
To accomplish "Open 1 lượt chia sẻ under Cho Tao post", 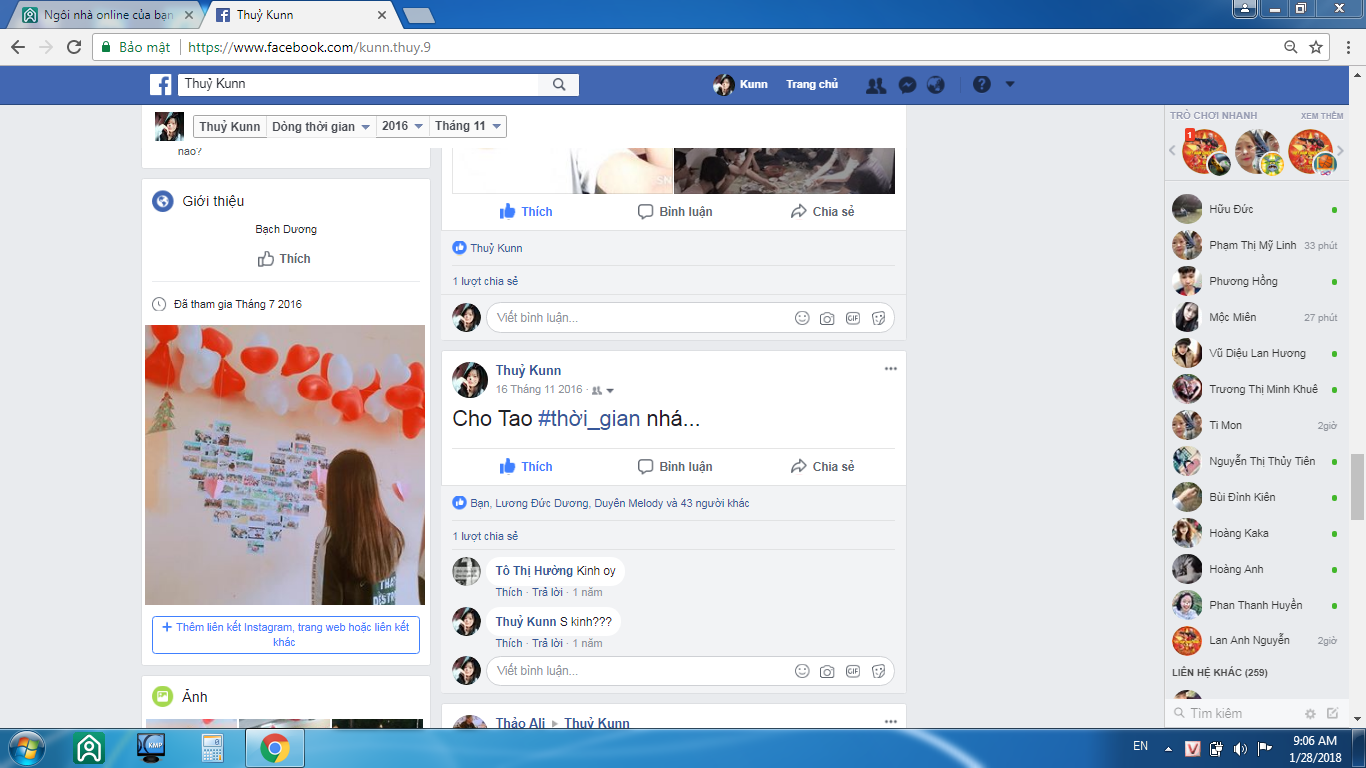I will click(x=485, y=536).
